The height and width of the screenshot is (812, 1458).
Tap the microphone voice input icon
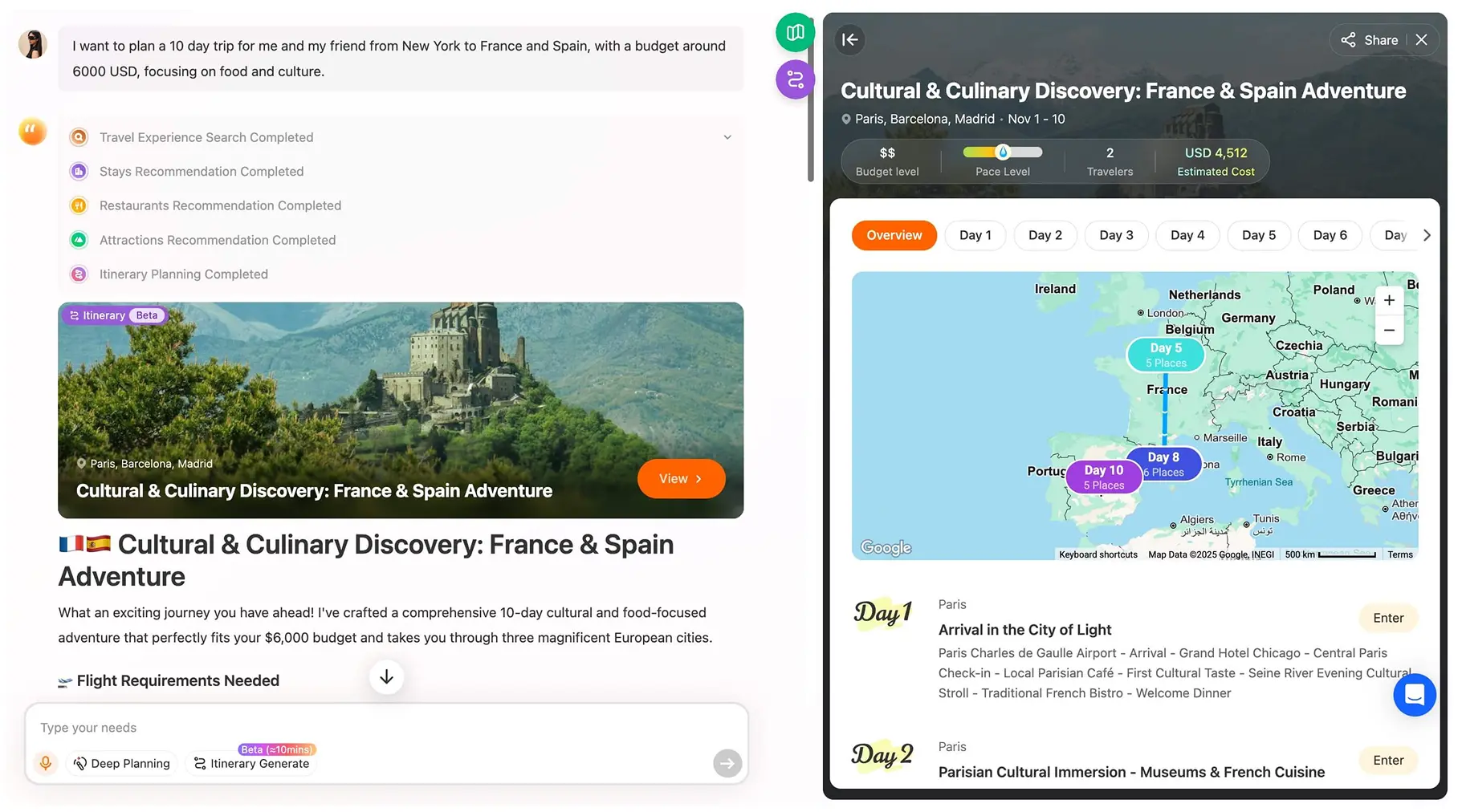(46, 763)
